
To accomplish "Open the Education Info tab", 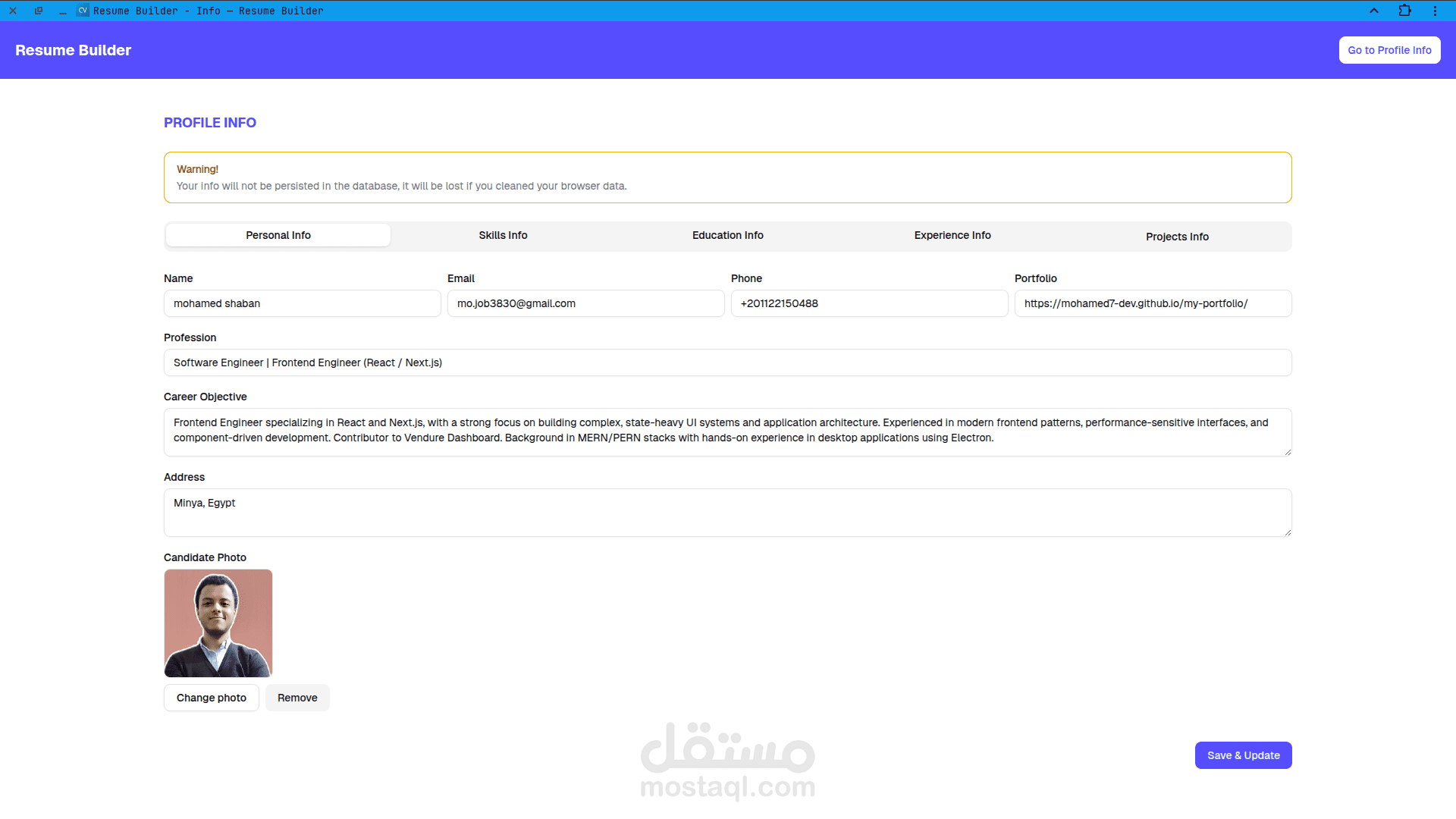I will pyautogui.click(x=727, y=235).
